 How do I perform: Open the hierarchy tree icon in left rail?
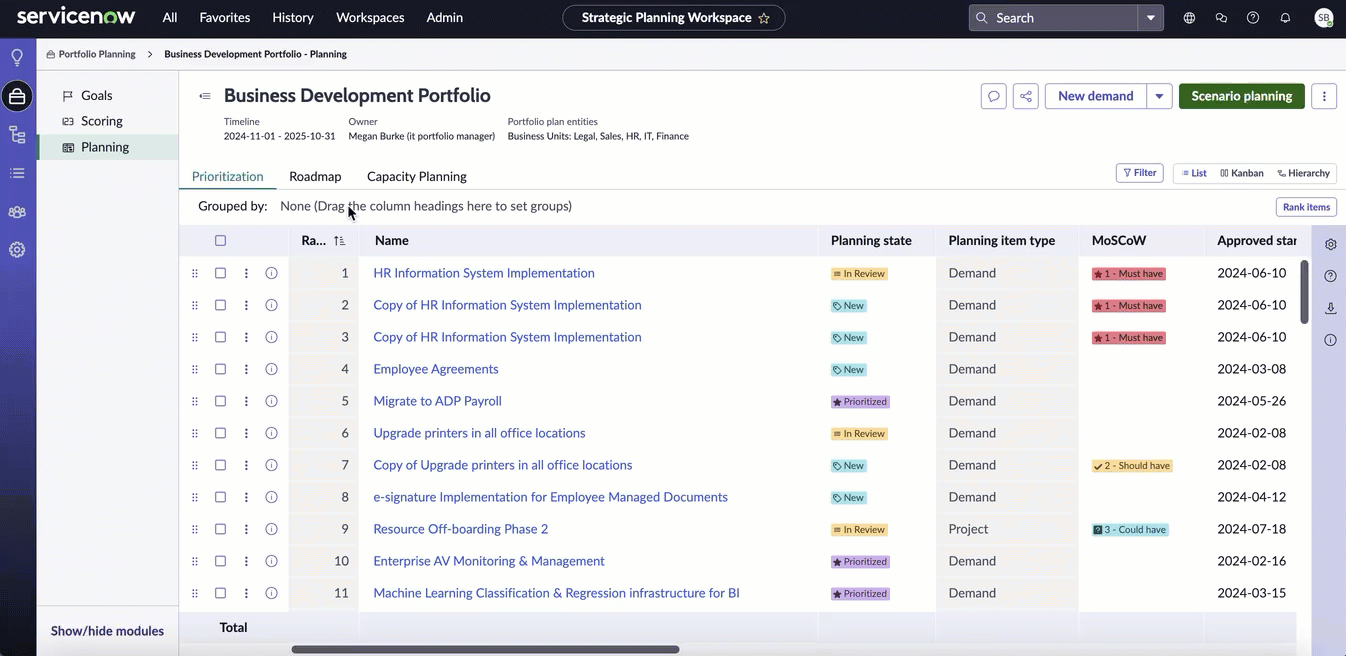(x=17, y=135)
